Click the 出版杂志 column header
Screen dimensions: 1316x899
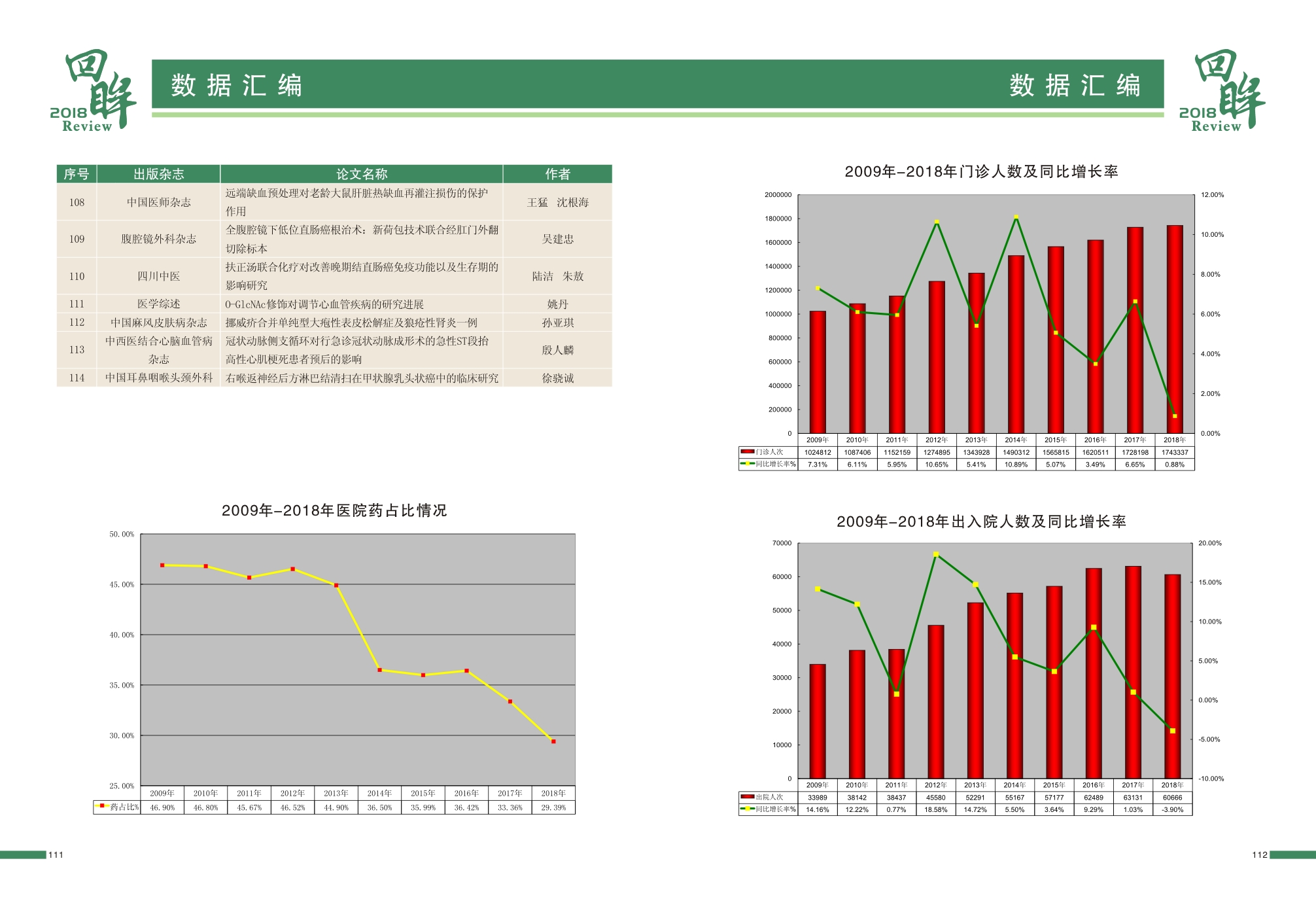coord(158,174)
